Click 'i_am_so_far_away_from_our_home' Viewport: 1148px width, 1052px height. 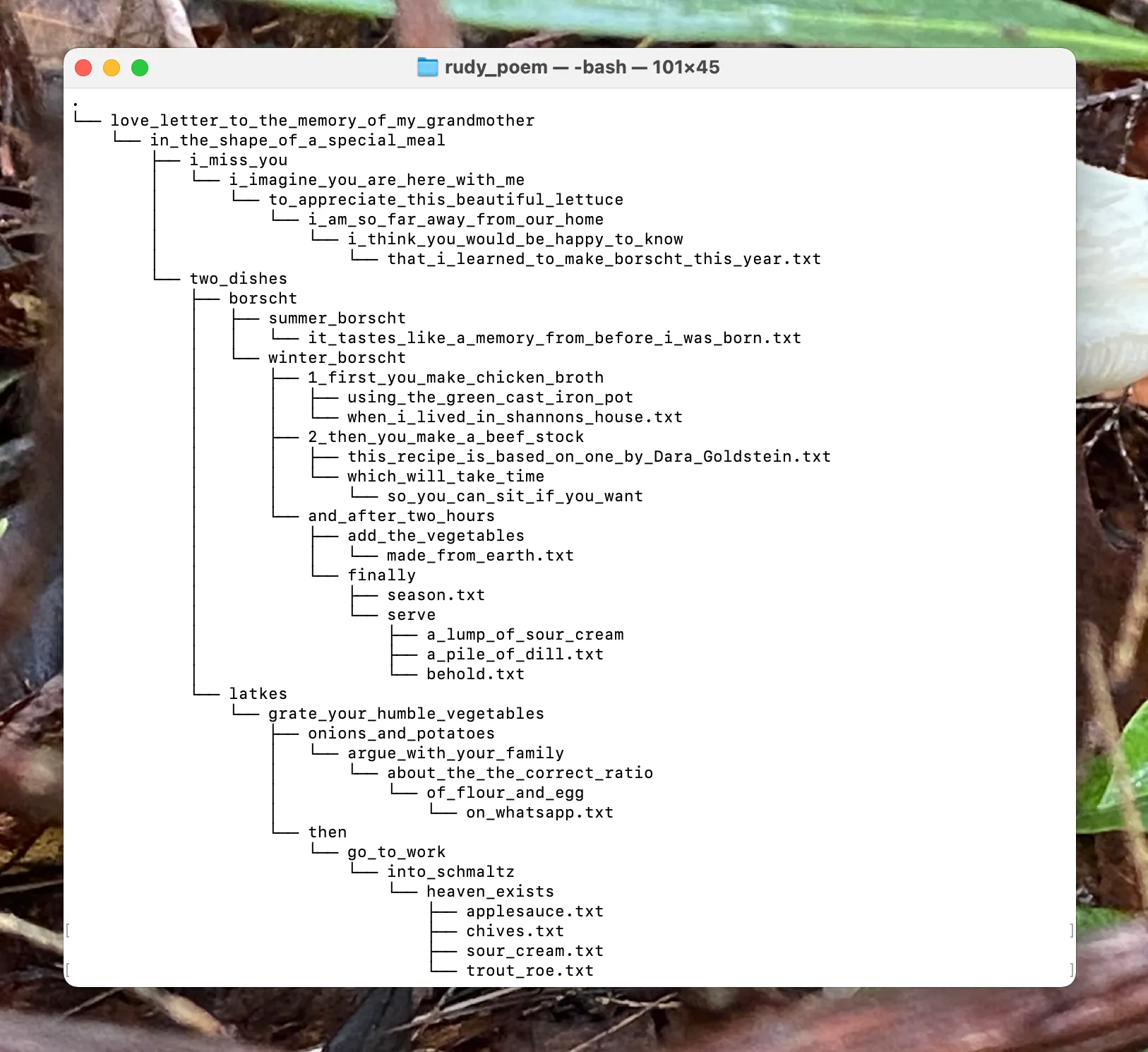455,220
